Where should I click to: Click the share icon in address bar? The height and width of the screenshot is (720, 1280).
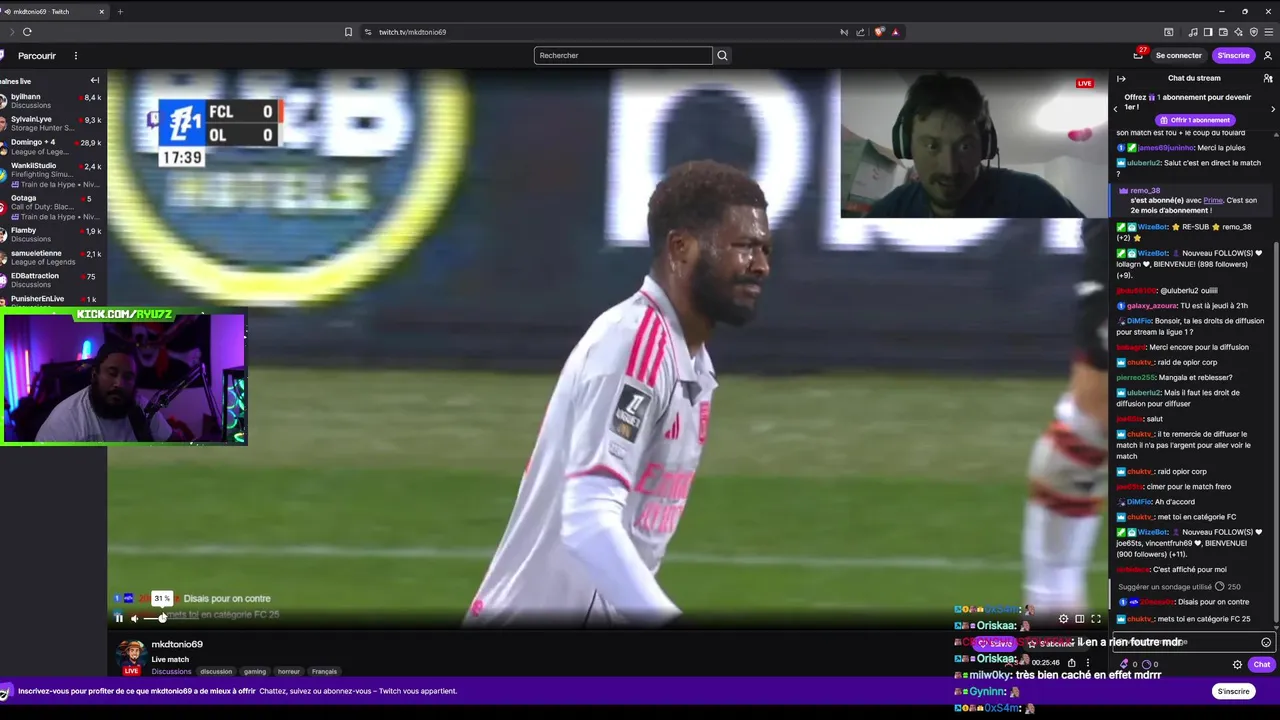click(860, 32)
